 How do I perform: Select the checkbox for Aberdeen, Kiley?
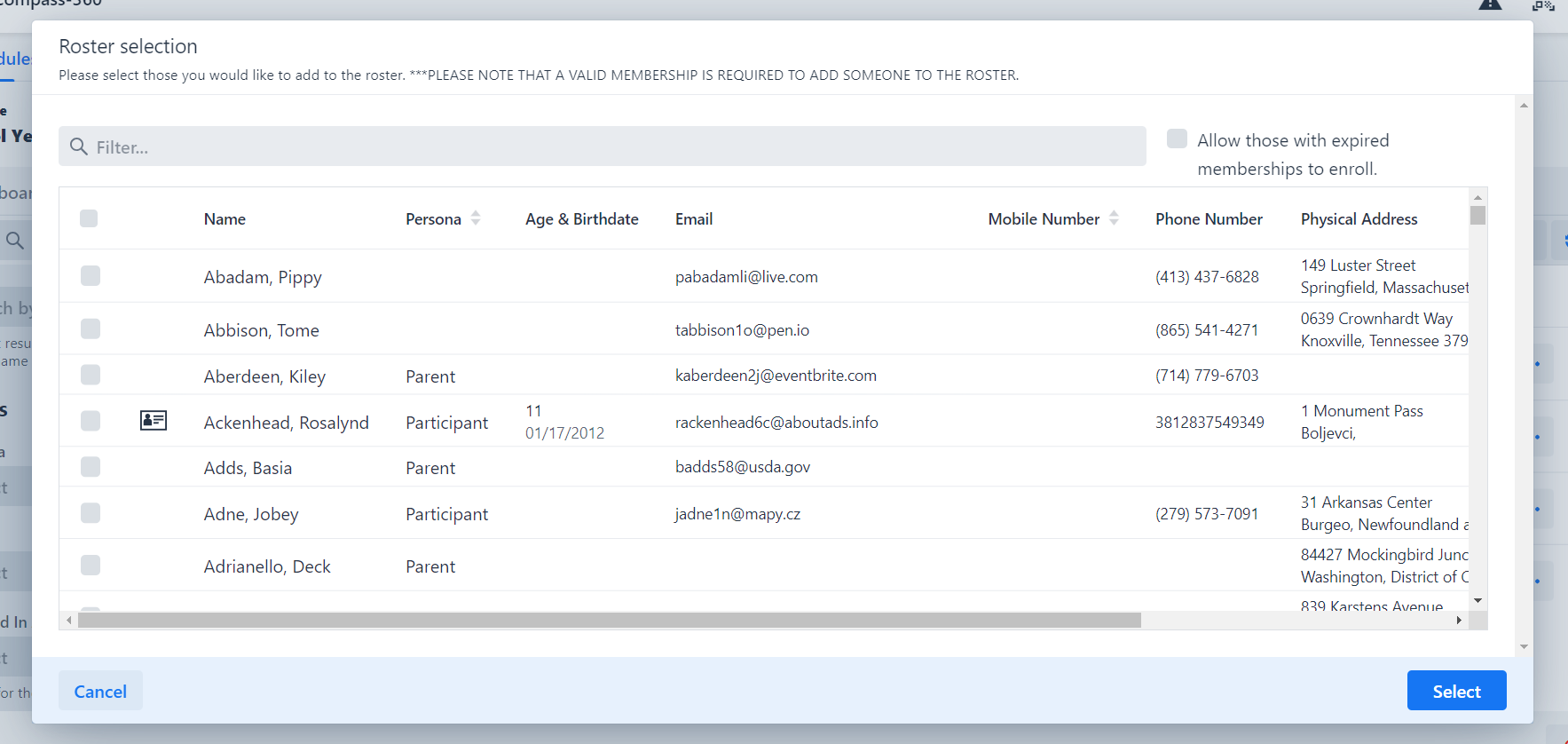pos(91,376)
